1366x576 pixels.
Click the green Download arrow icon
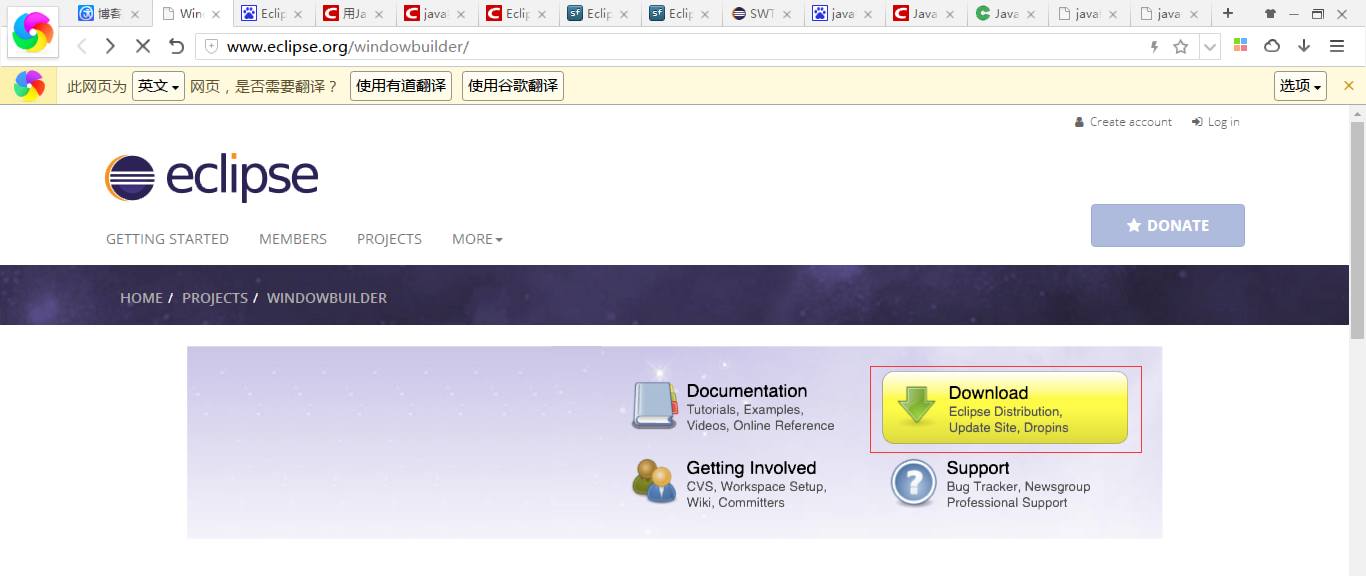pyautogui.click(x=916, y=407)
